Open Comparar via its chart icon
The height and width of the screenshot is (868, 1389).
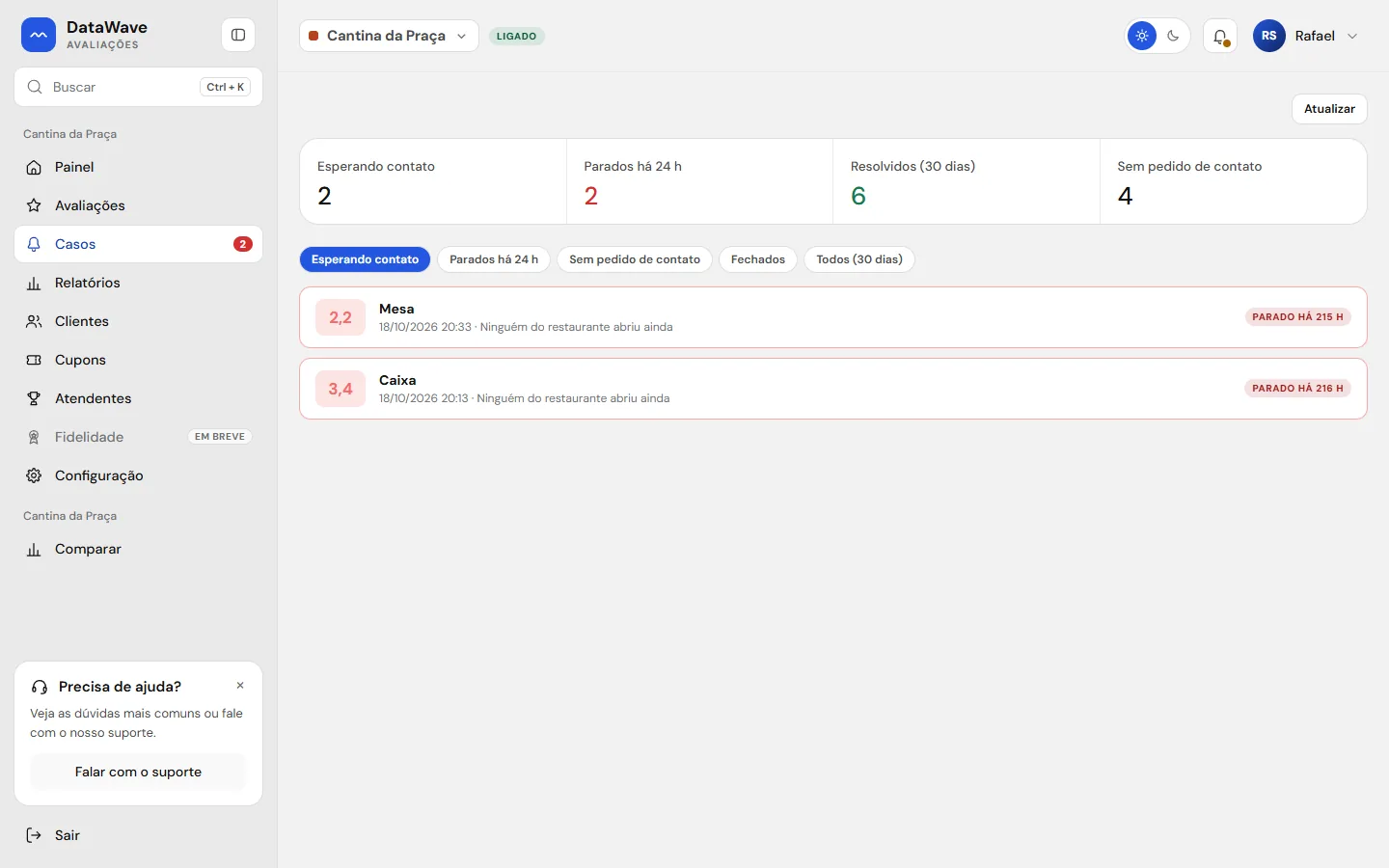coord(34,549)
